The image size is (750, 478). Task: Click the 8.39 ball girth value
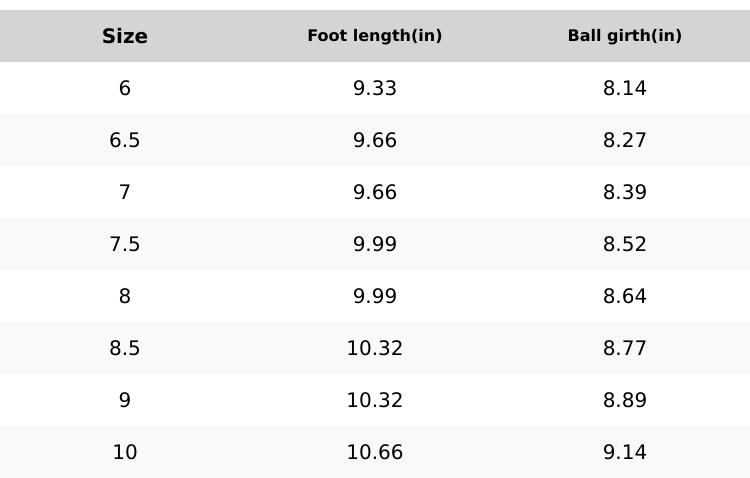625,193
